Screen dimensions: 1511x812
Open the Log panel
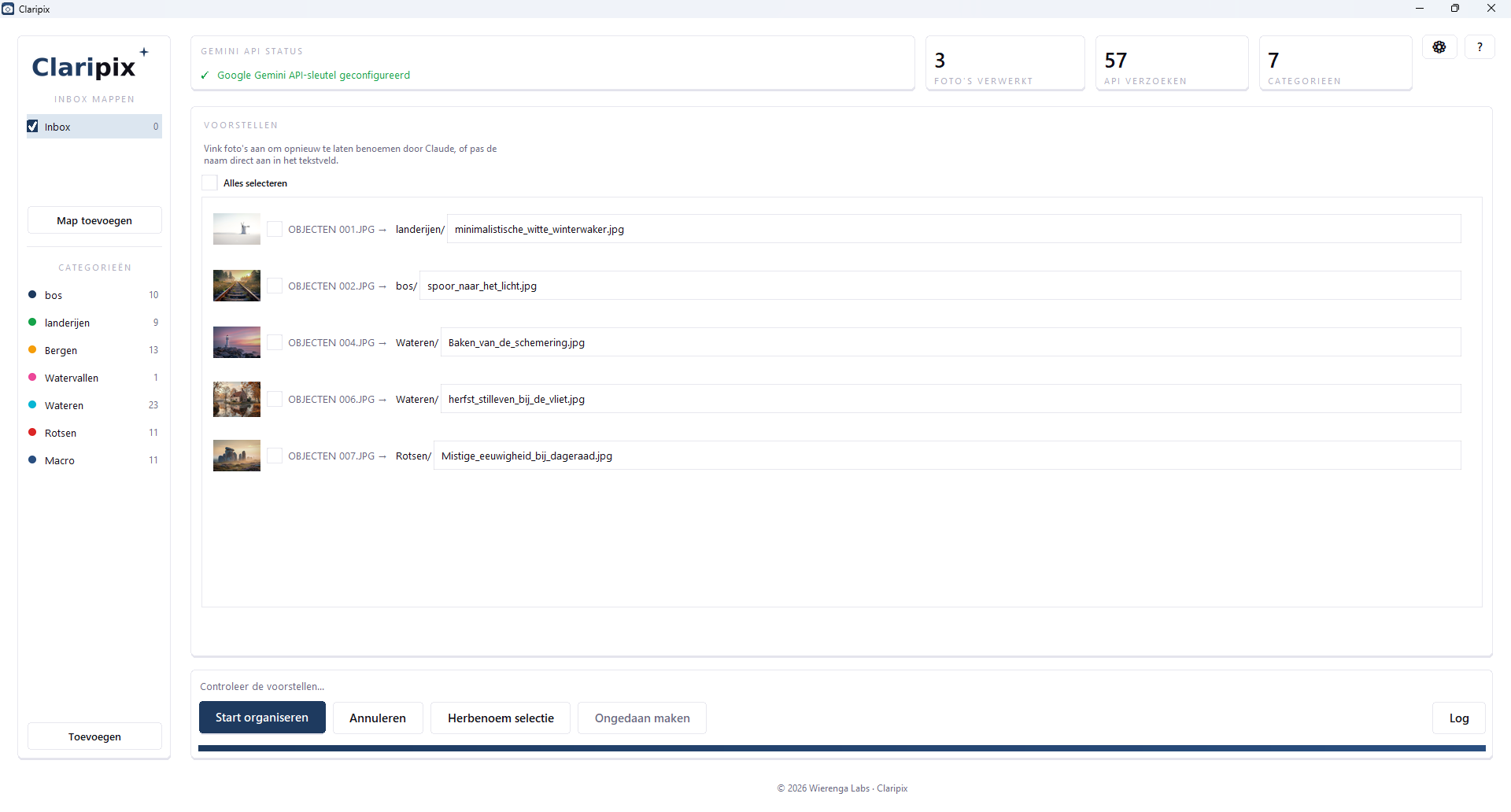tap(1459, 718)
